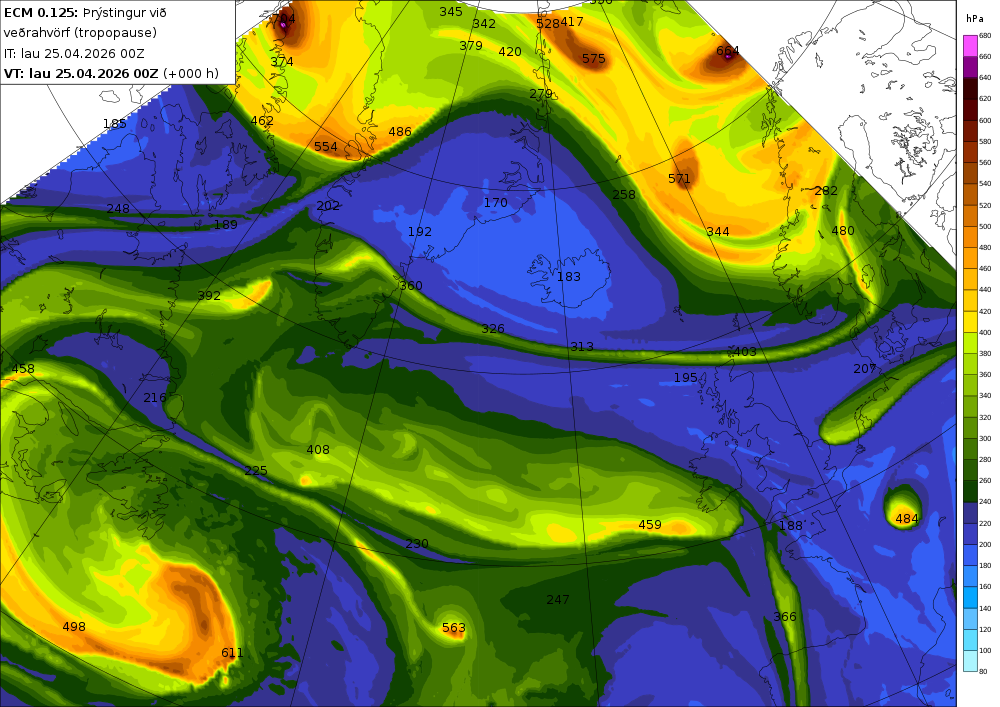Image resolution: width=1000 pixels, height=707 pixels.
Task: Click the 'IT: lau 25.04.2026 00Z' line
Action: (74, 54)
